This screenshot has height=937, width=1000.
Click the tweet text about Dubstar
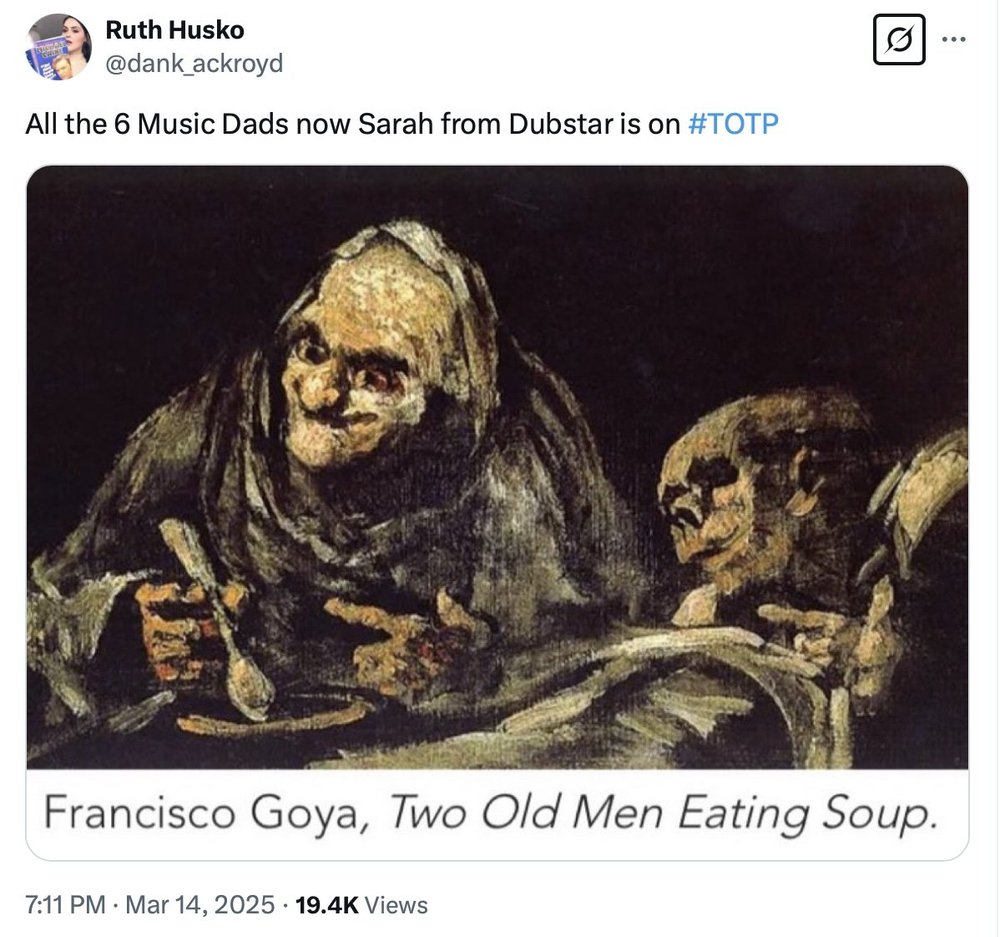(402, 124)
